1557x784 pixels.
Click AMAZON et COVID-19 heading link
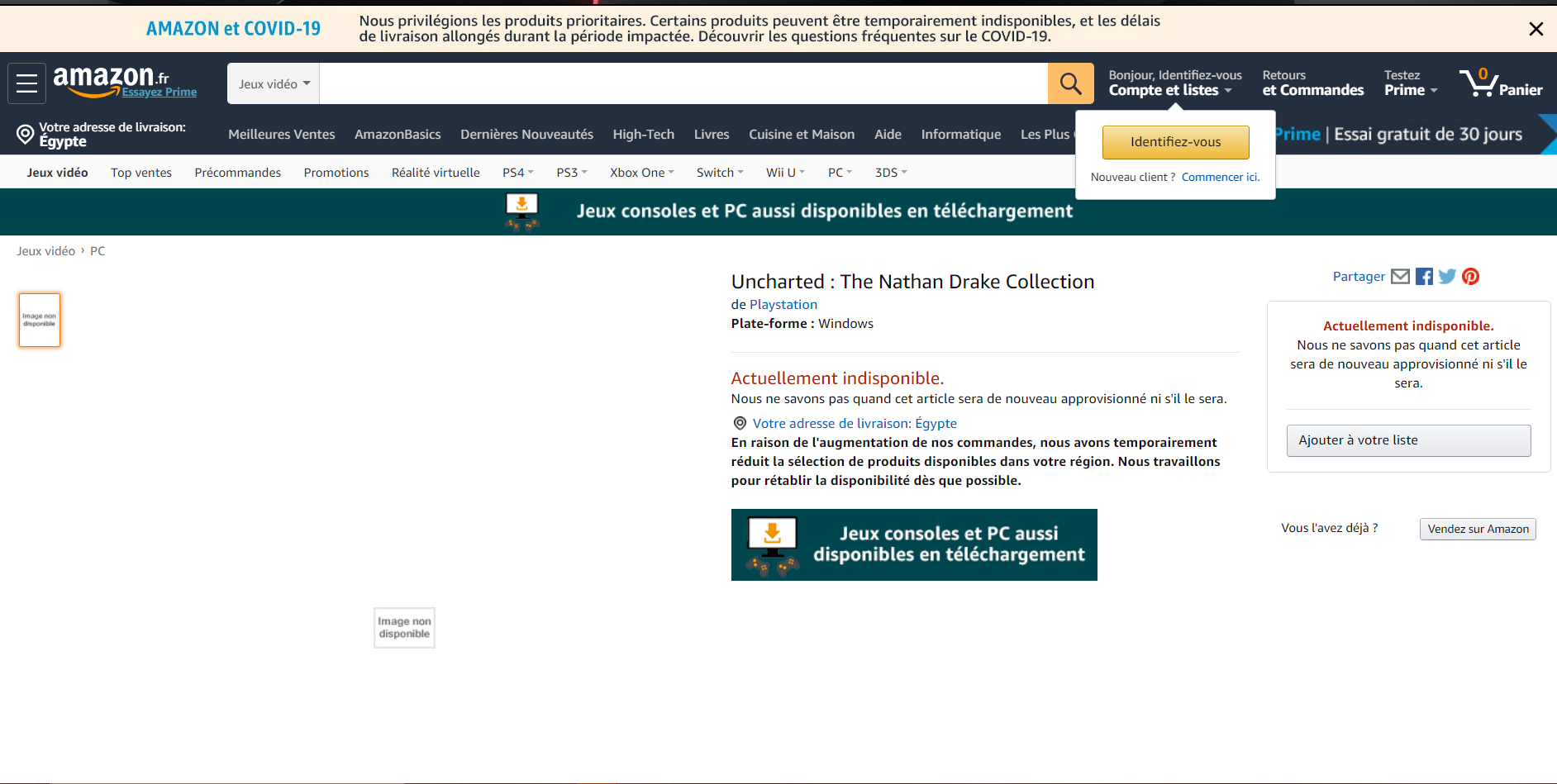tap(233, 29)
